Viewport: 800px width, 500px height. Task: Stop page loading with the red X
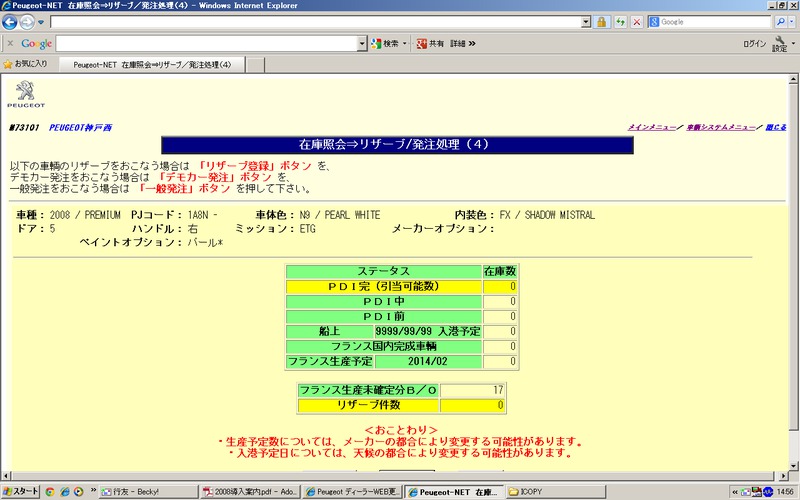[x=637, y=22]
